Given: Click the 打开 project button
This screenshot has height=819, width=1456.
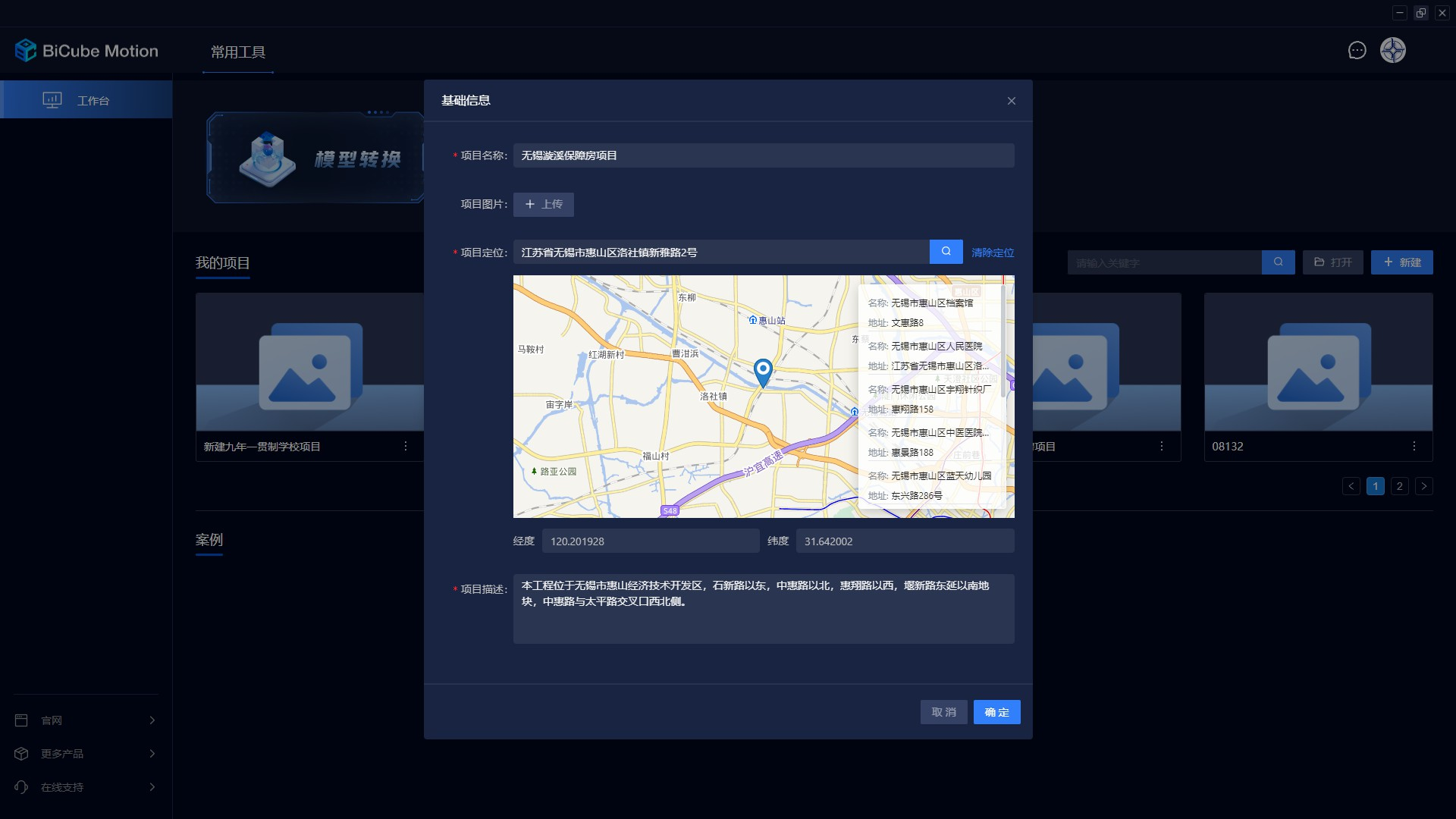Looking at the screenshot, I should pos(1332,262).
